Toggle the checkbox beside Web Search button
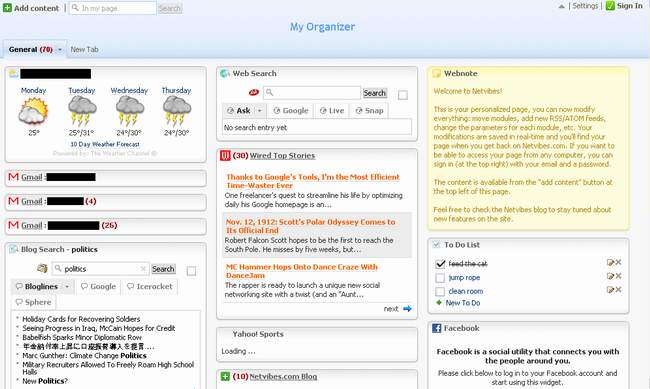 pos(403,95)
